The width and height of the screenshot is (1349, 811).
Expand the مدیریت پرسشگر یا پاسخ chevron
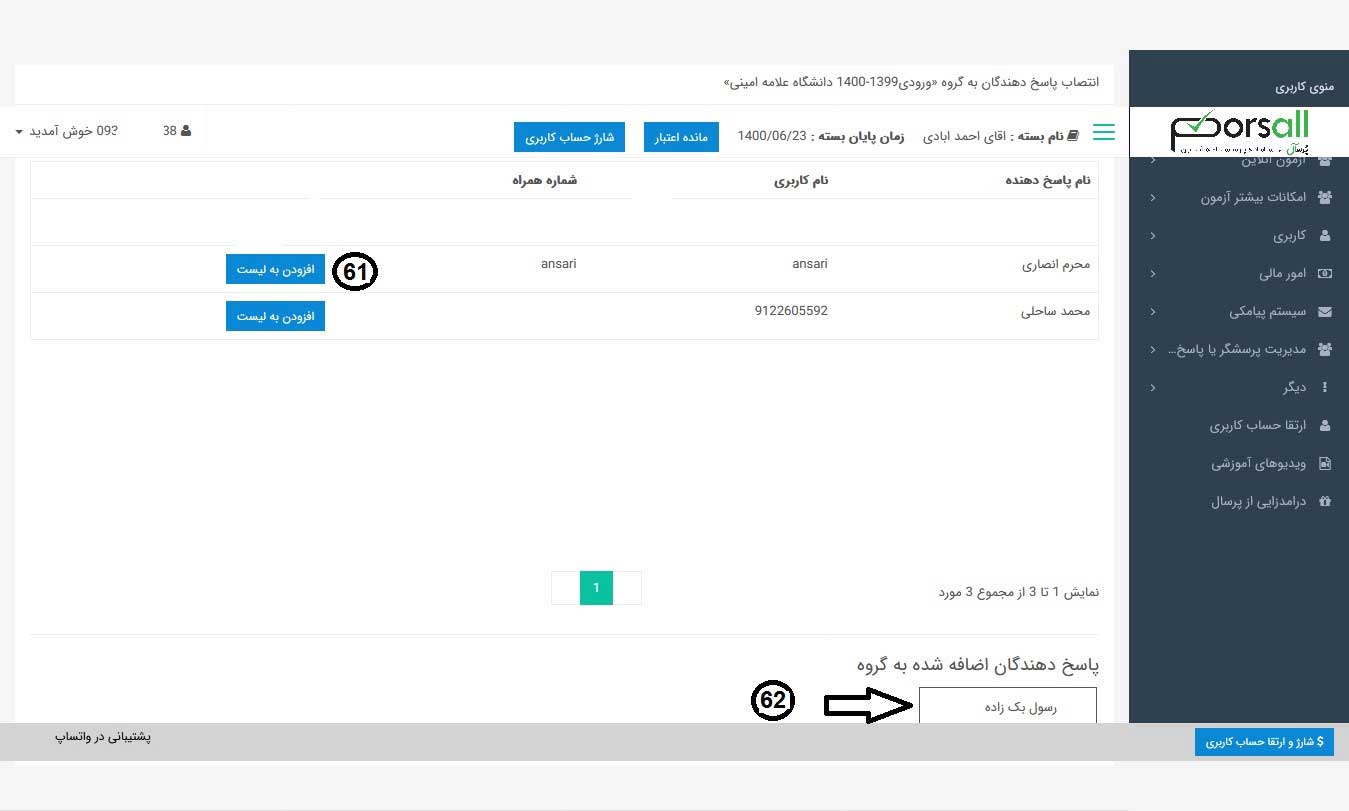pos(1153,350)
